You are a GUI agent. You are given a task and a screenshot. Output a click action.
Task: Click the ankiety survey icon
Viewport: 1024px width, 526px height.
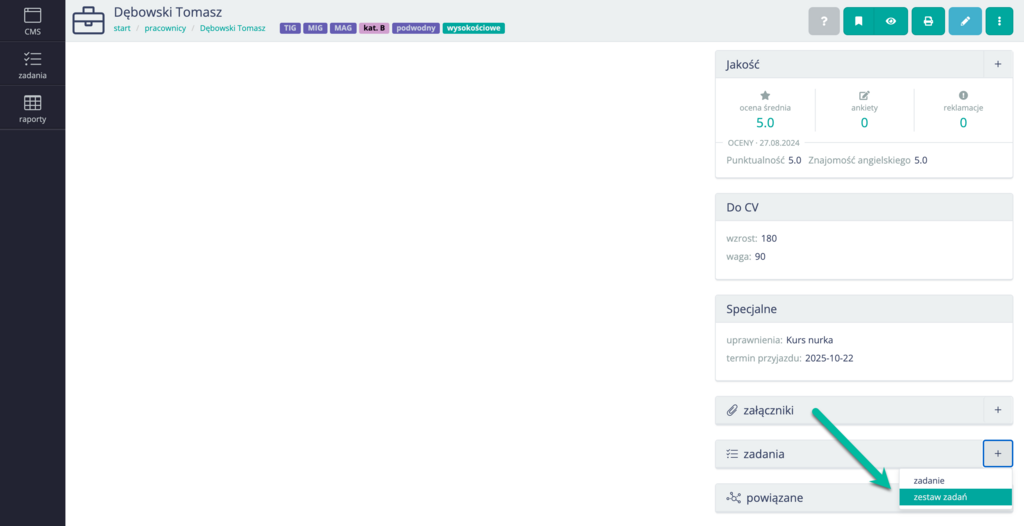pyautogui.click(x=864, y=95)
